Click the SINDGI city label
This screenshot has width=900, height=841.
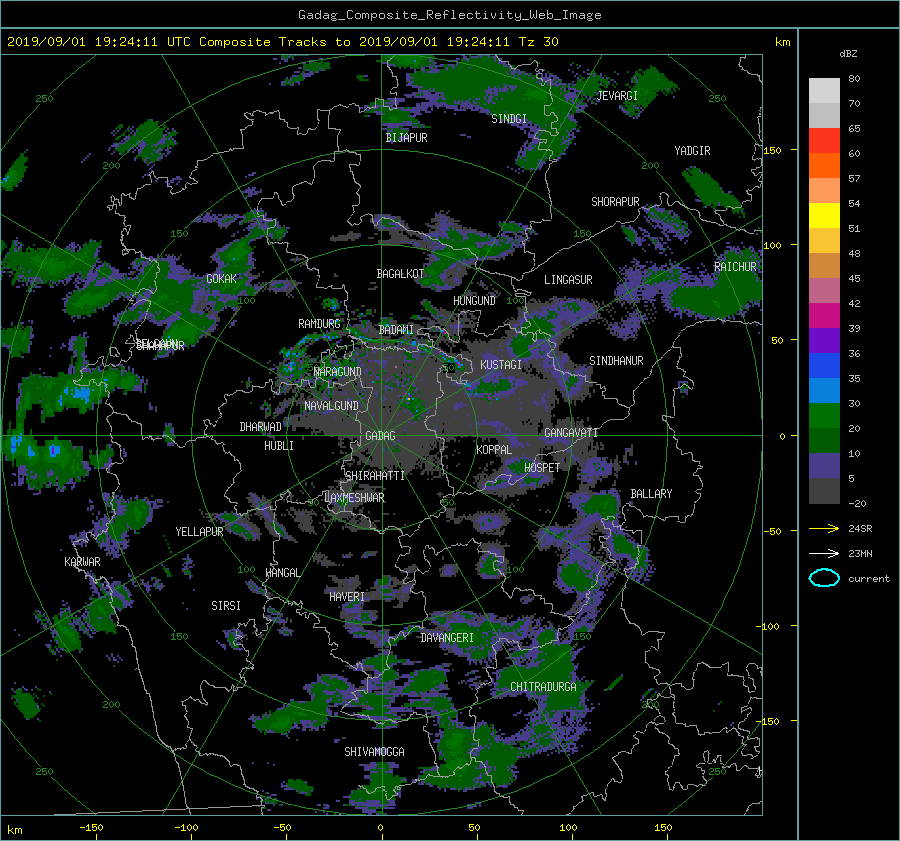click(x=509, y=119)
